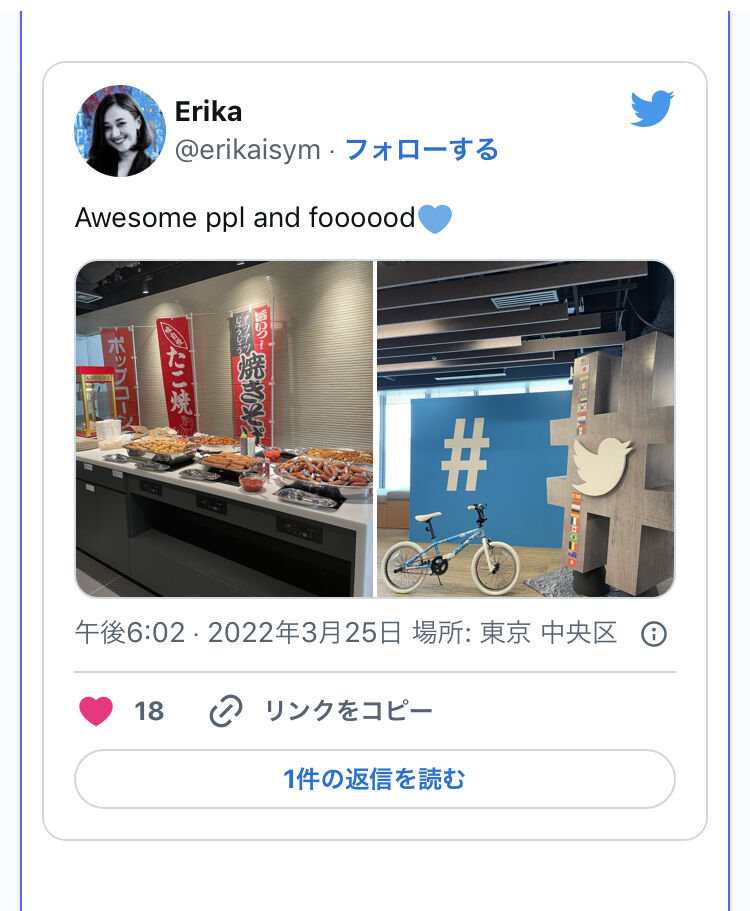Open the hashtag and bicycle photo
750x911 pixels.
coord(526,429)
